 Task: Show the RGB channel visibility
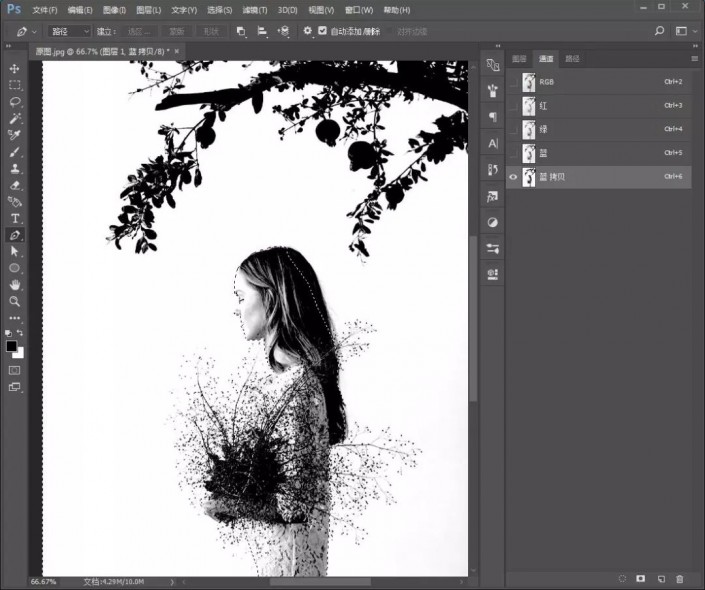(x=514, y=82)
